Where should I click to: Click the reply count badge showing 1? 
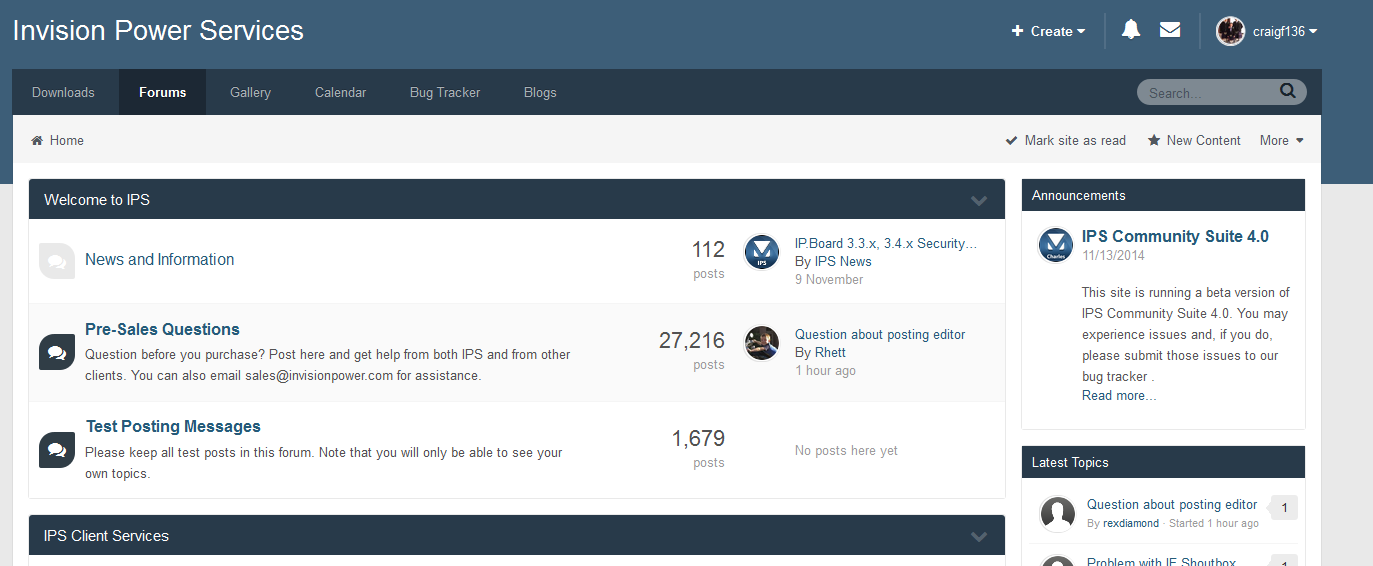[x=1283, y=508]
